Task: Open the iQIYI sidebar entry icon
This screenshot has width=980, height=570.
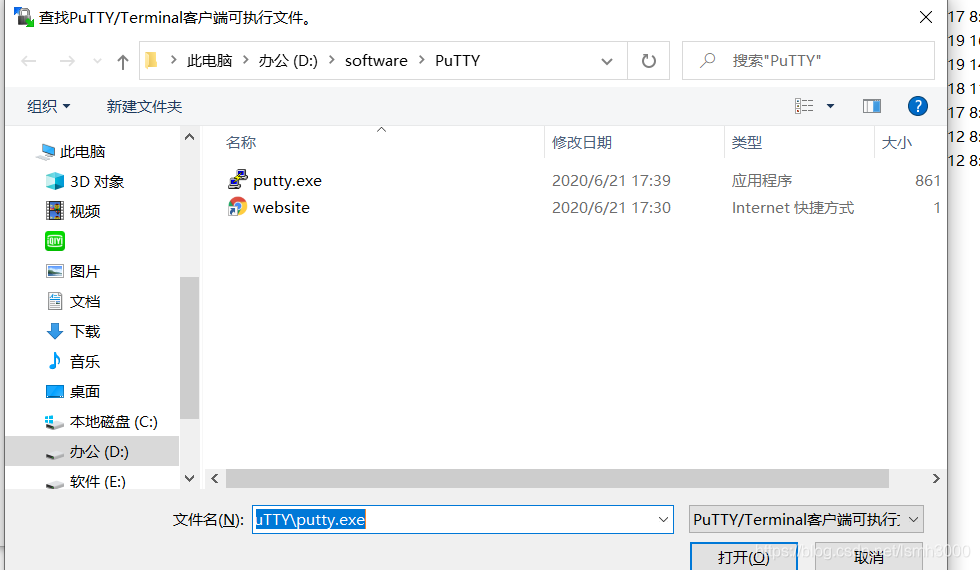Action: [55, 241]
